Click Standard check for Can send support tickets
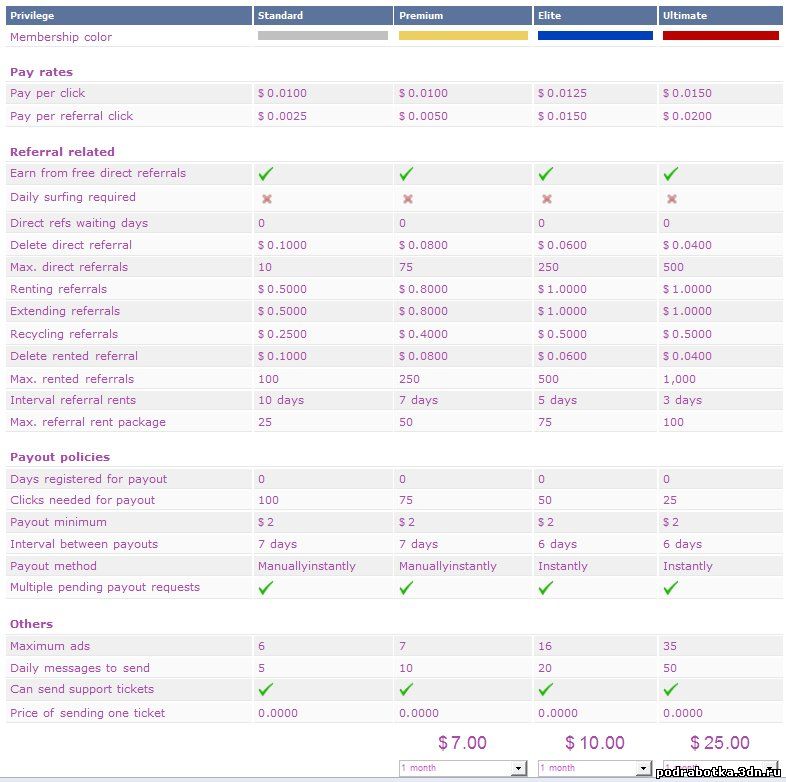This screenshot has width=786, height=782. [266, 689]
